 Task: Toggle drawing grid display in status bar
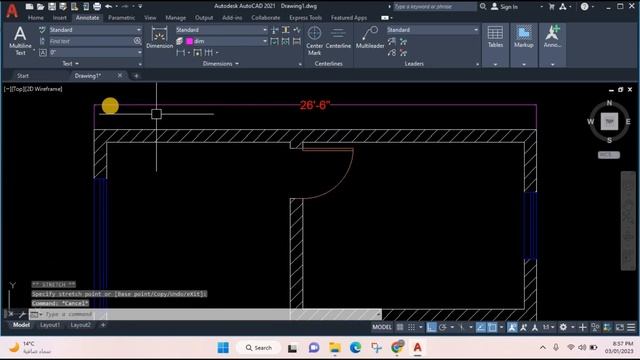coord(400,327)
